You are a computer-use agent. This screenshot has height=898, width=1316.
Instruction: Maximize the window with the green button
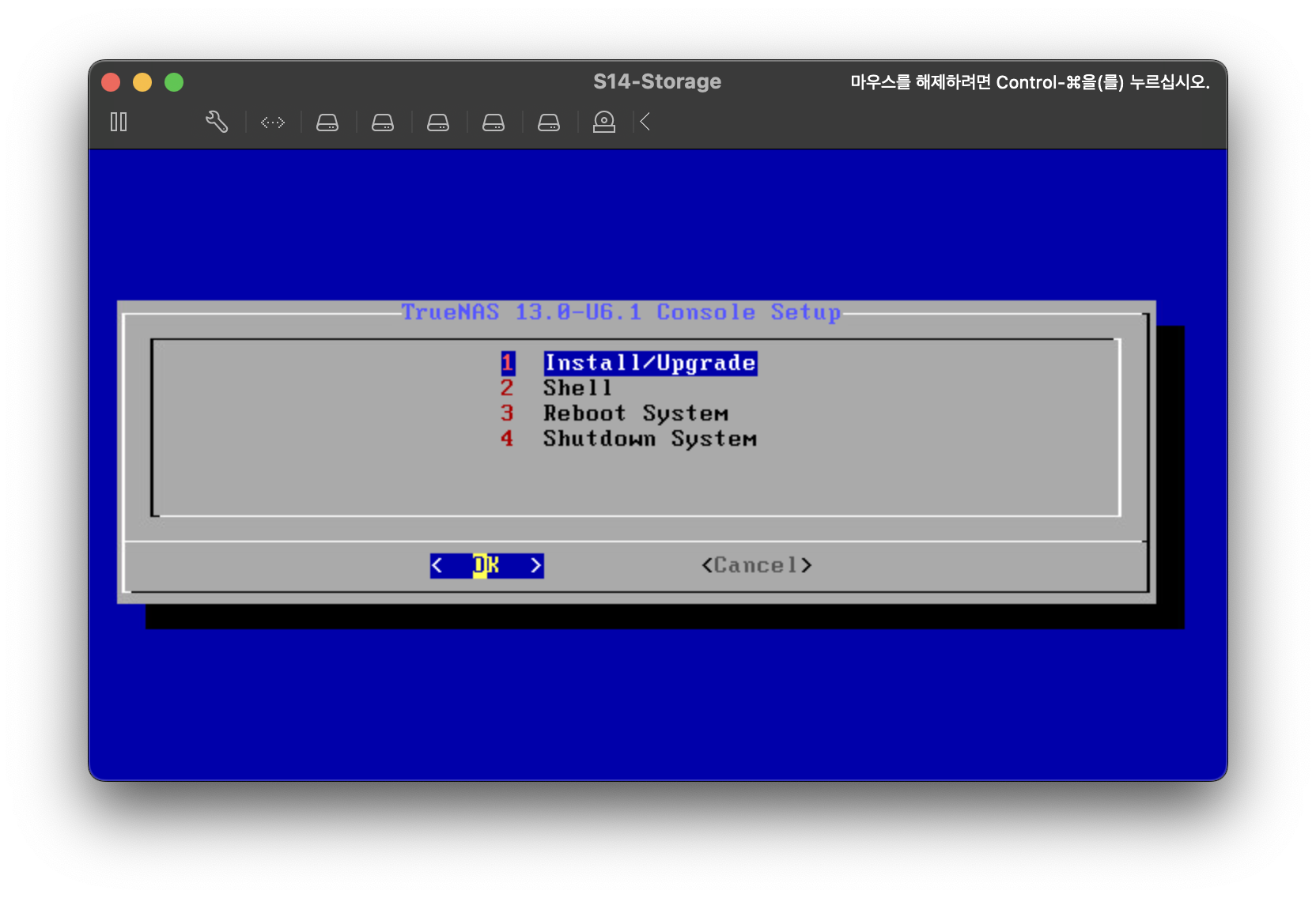click(x=174, y=82)
